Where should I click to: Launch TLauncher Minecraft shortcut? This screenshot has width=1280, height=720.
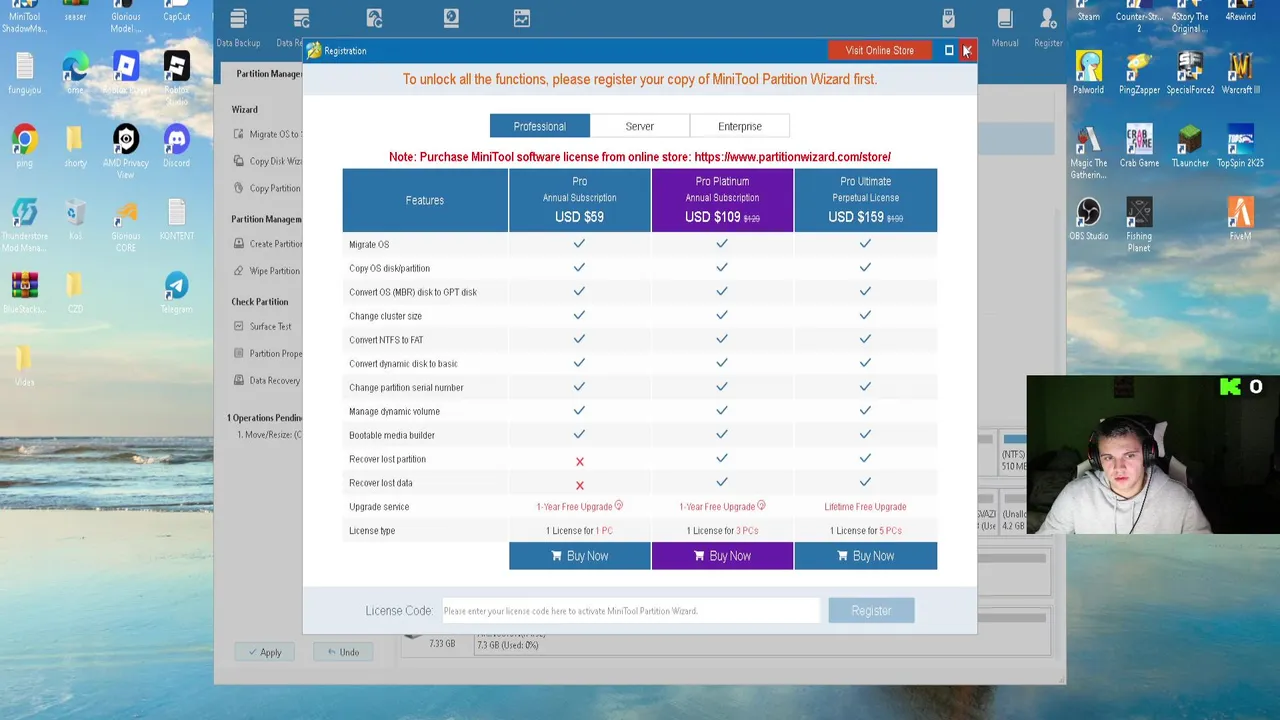coord(1190,145)
